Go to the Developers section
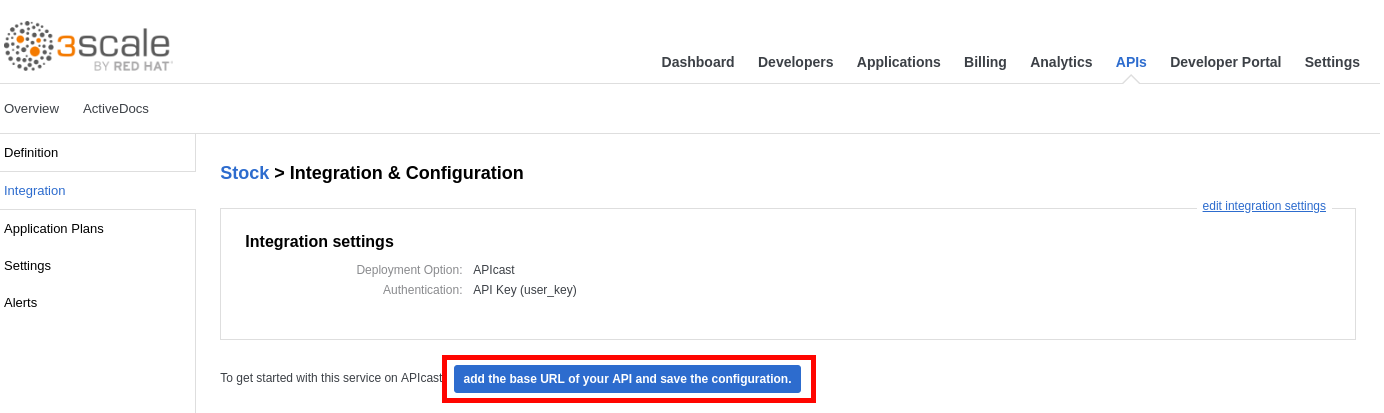This screenshot has height=413, width=1384. coord(795,62)
